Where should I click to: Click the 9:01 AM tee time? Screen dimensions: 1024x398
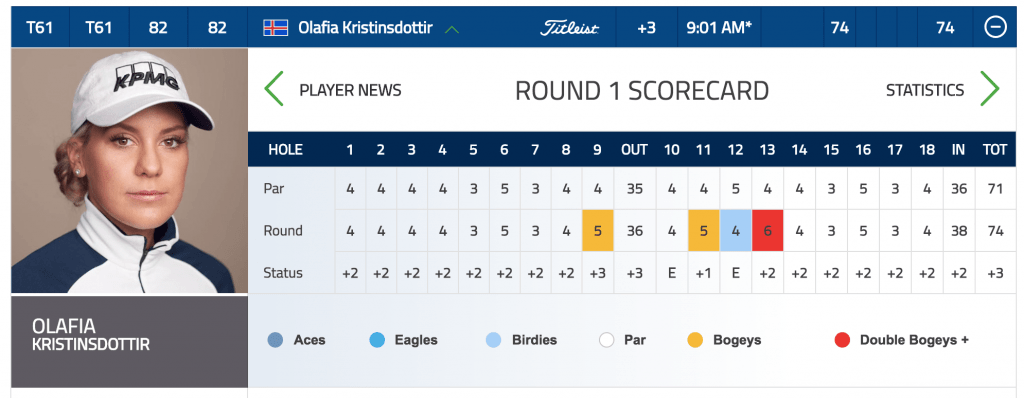click(x=719, y=28)
